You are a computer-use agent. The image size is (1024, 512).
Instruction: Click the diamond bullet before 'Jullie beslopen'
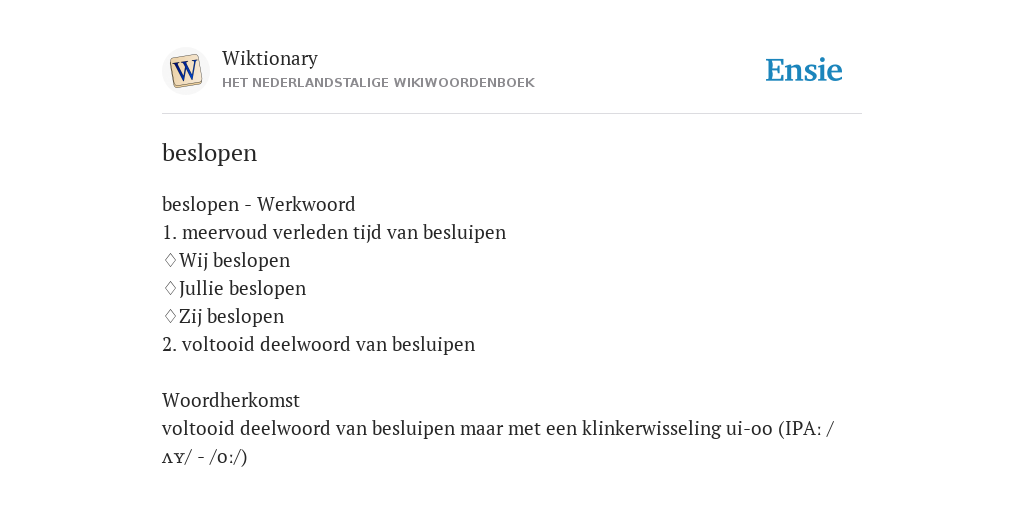point(170,289)
